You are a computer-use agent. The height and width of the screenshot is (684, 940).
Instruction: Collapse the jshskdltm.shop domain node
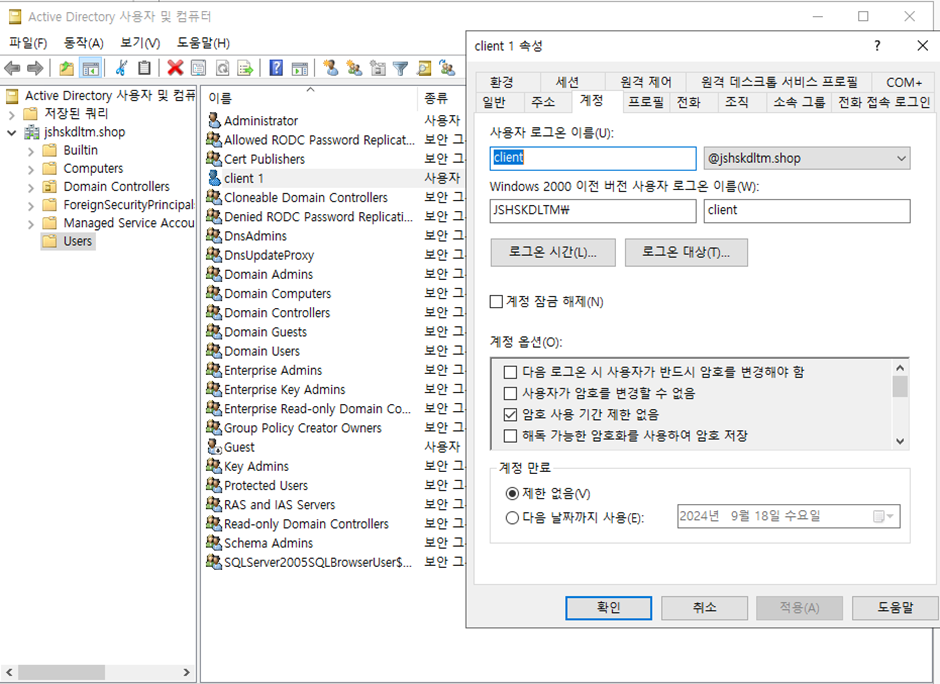pyautogui.click(x=12, y=132)
